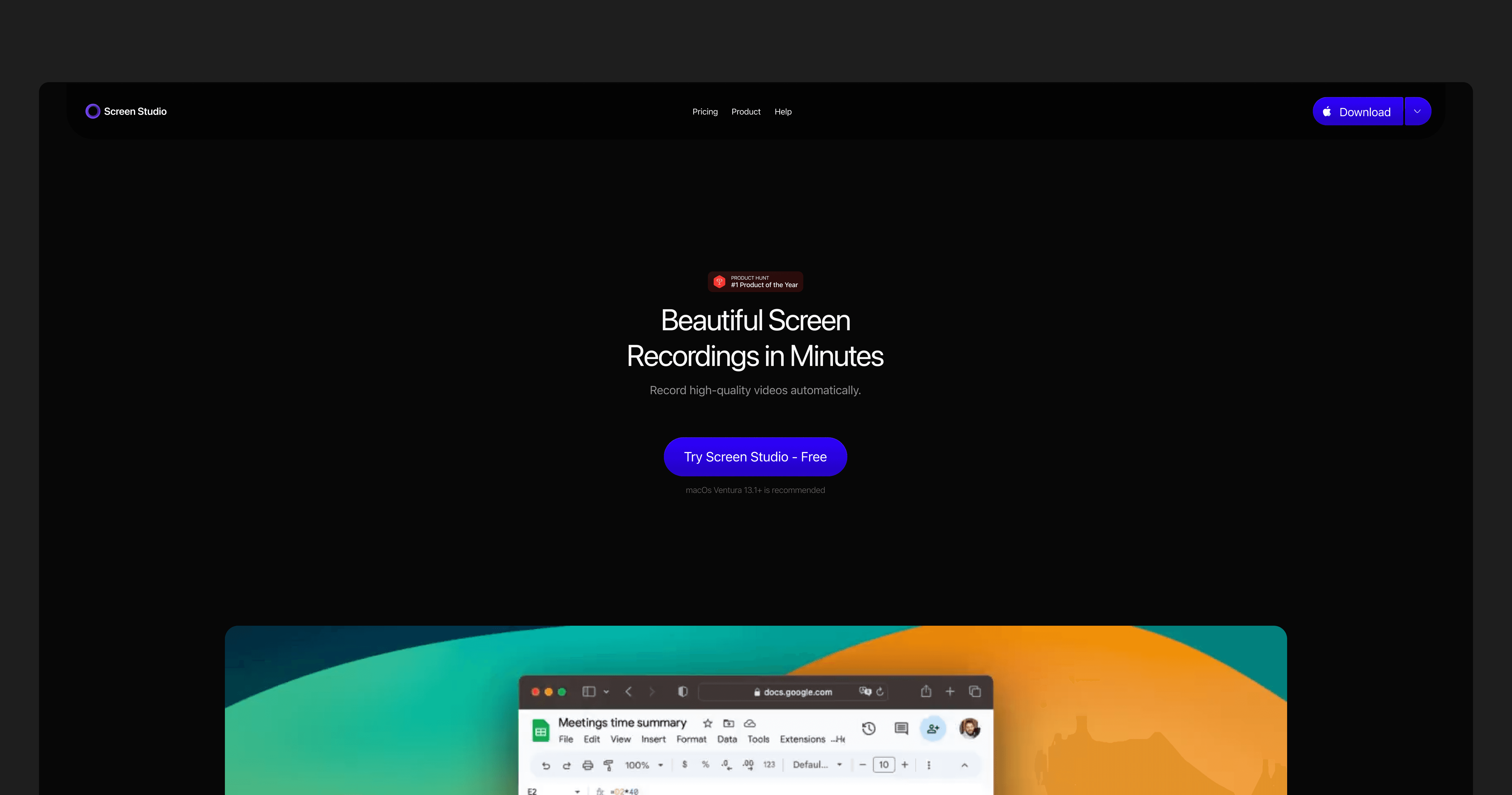
Task: Reload the docs.google.com page
Action: (x=880, y=692)
